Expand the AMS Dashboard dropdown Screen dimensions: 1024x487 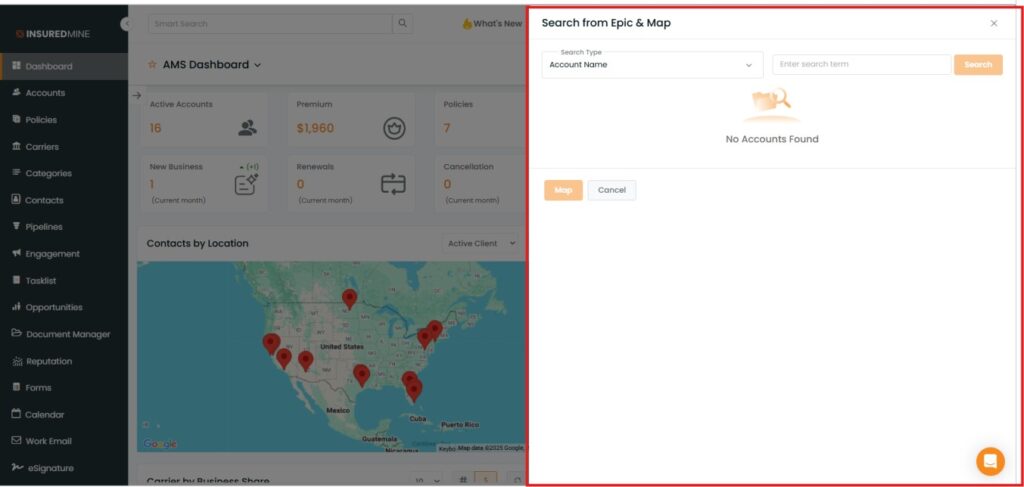click(257, 65)
